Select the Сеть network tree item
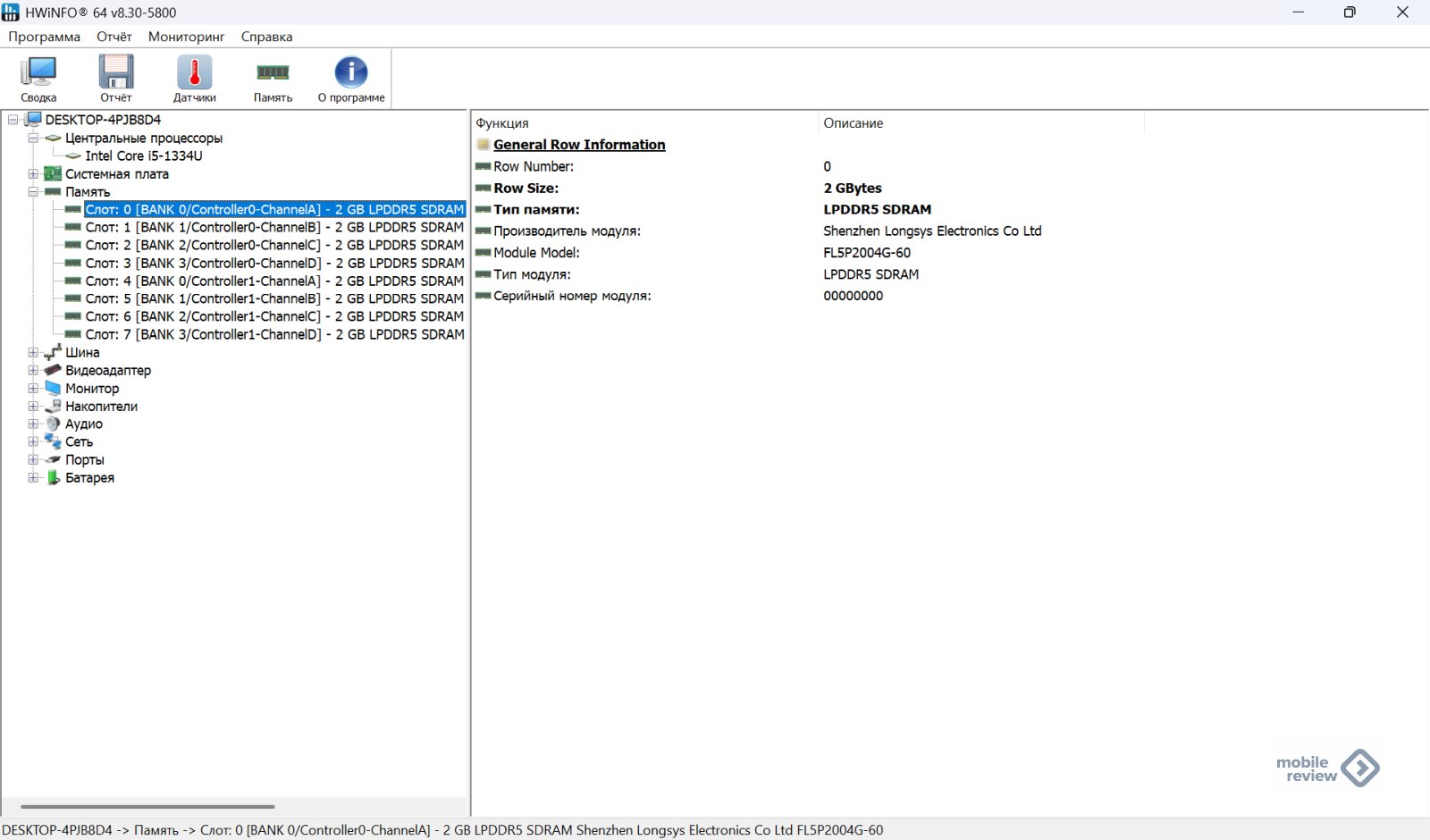1430x840 pixels. coord(79,442)
